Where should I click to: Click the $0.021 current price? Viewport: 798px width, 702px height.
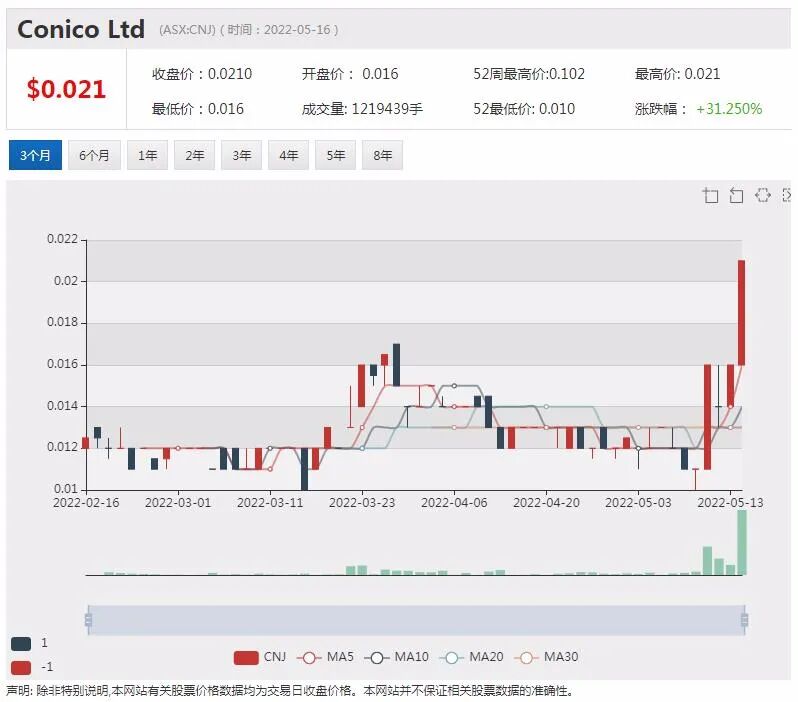[66, 89]
